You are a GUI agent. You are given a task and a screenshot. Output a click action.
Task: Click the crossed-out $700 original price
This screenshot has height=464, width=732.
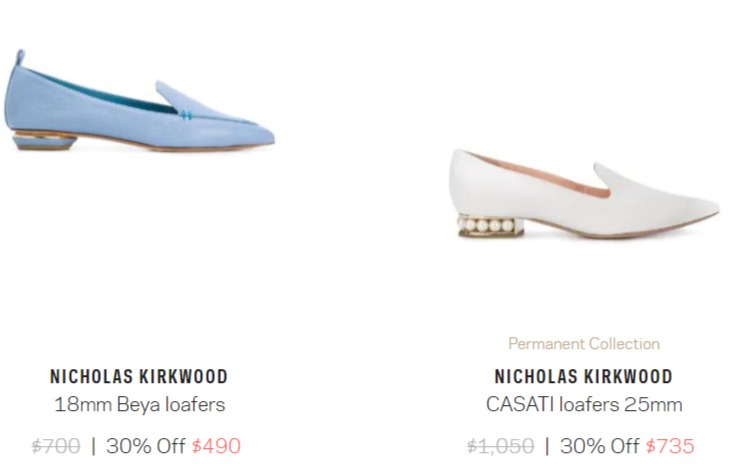56,446
